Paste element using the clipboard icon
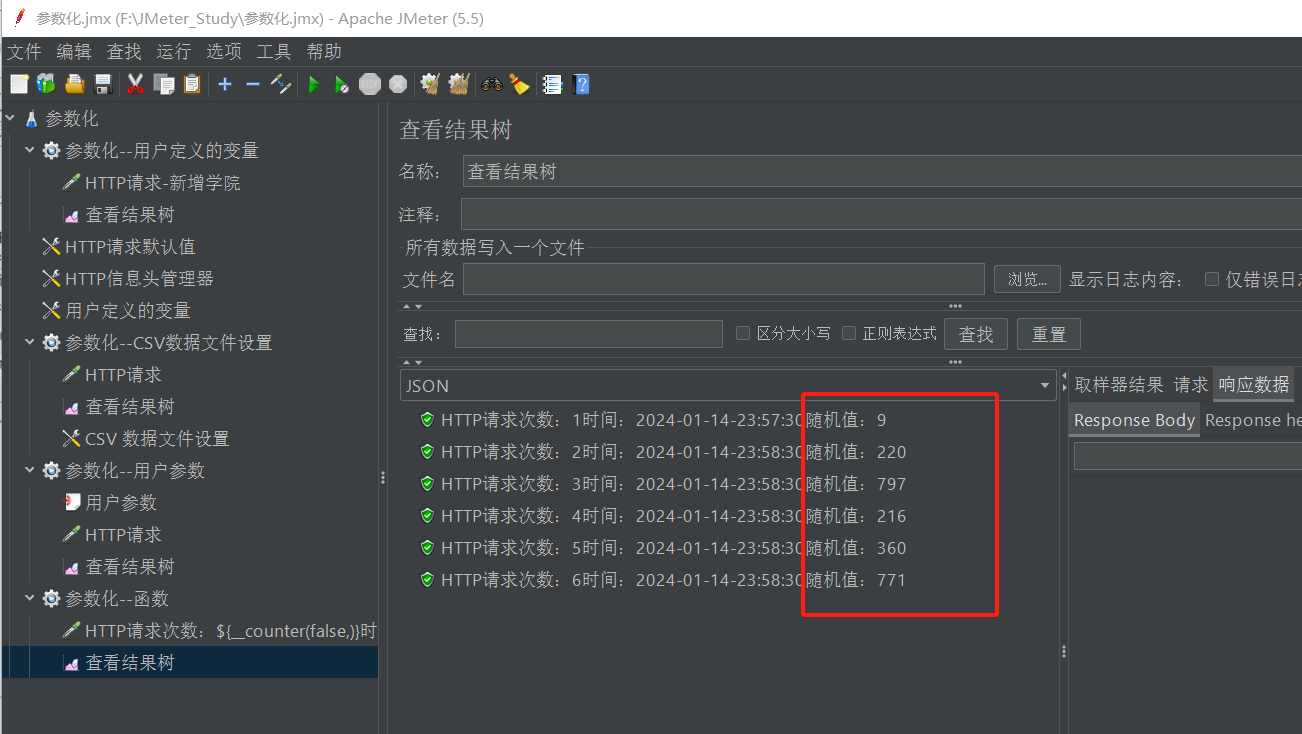Screen dimensions: 1302x734 coord(192,85)
